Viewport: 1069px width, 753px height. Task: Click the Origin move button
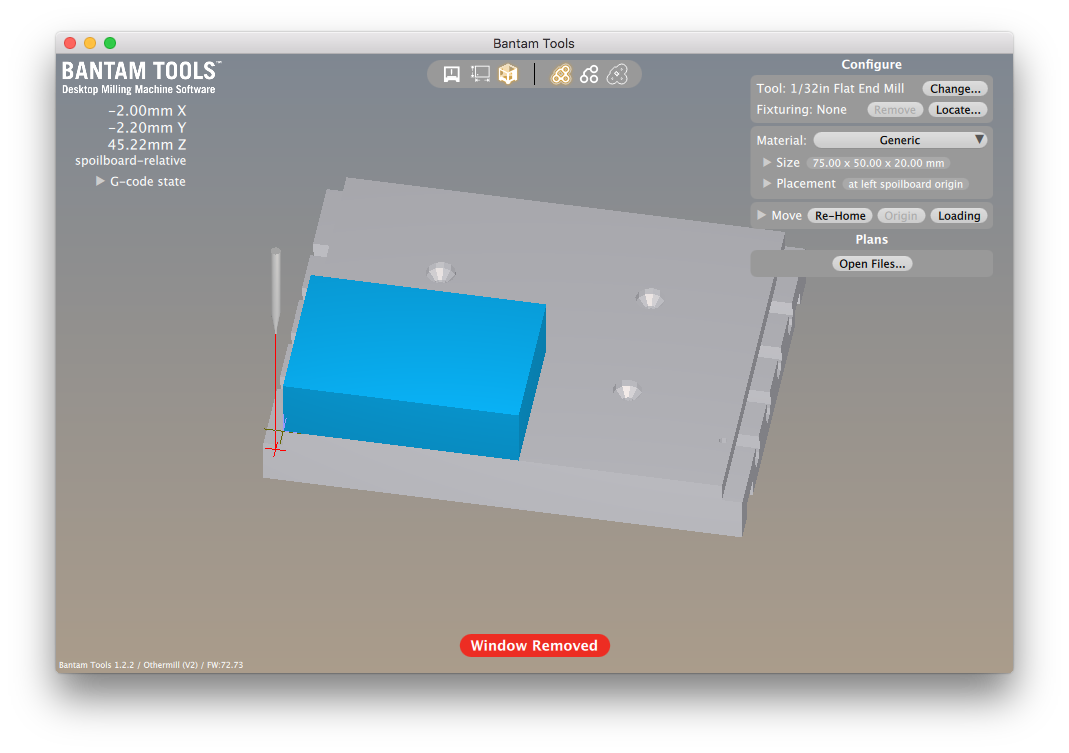[901, 216]
